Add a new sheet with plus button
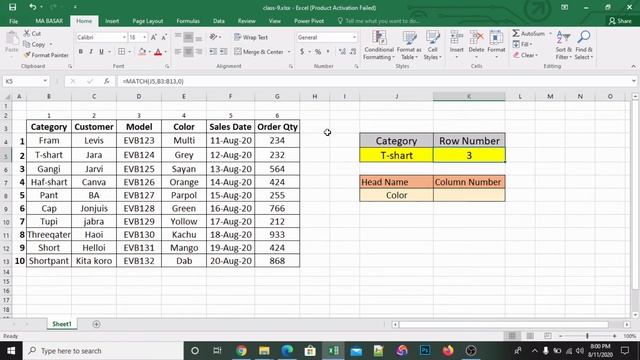 (96, 324)
